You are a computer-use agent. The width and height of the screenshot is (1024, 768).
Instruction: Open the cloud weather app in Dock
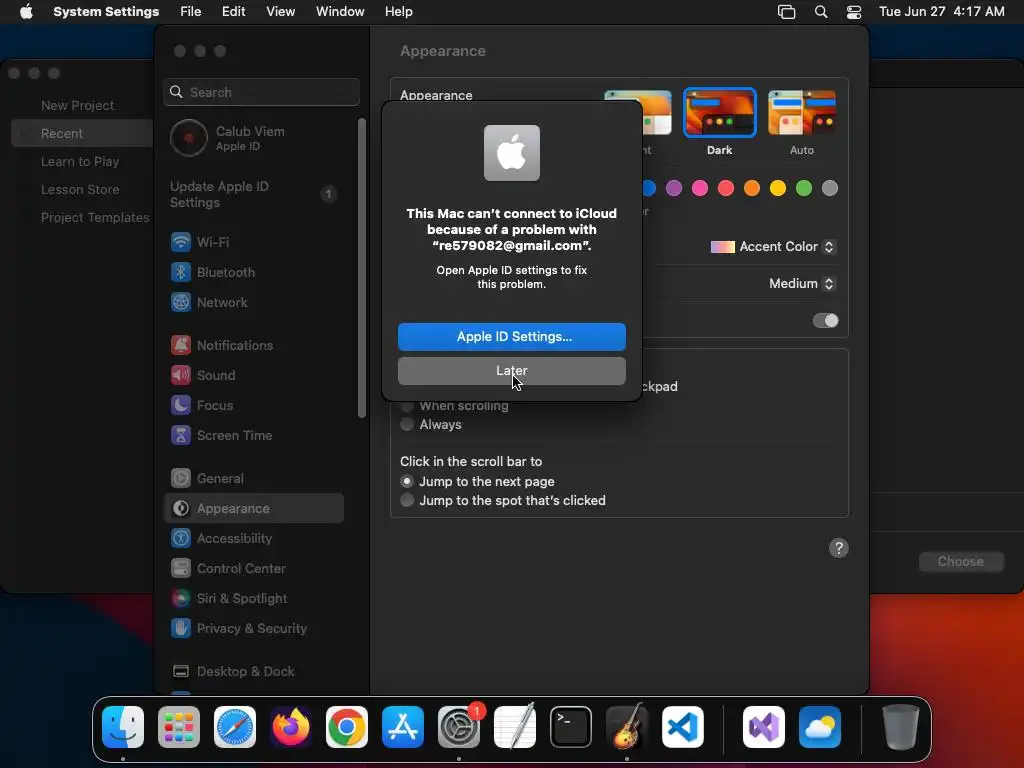pyautogui.click(x=820, y=727)
